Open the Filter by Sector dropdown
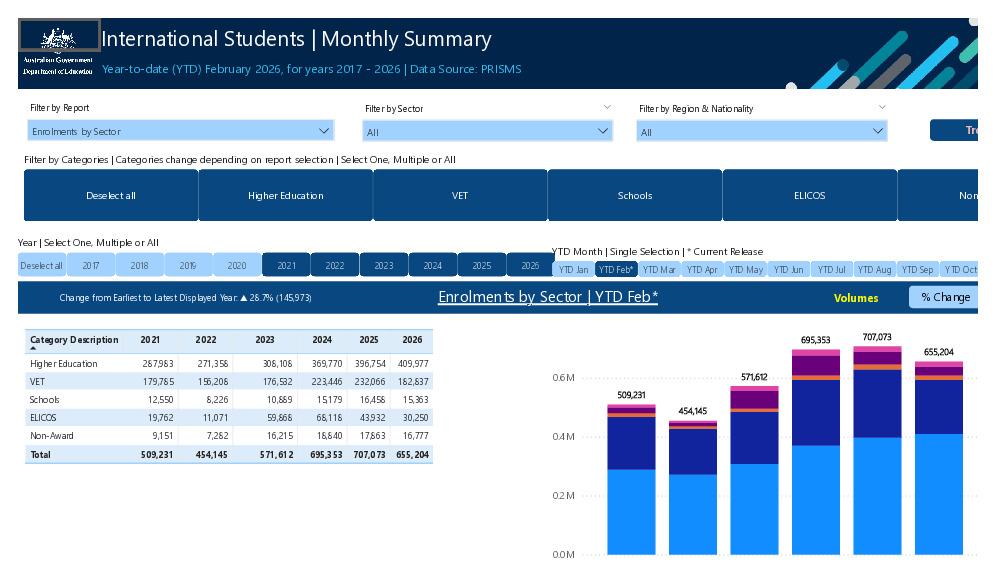This screenshot has height=576, width=996. pos(487,131)
